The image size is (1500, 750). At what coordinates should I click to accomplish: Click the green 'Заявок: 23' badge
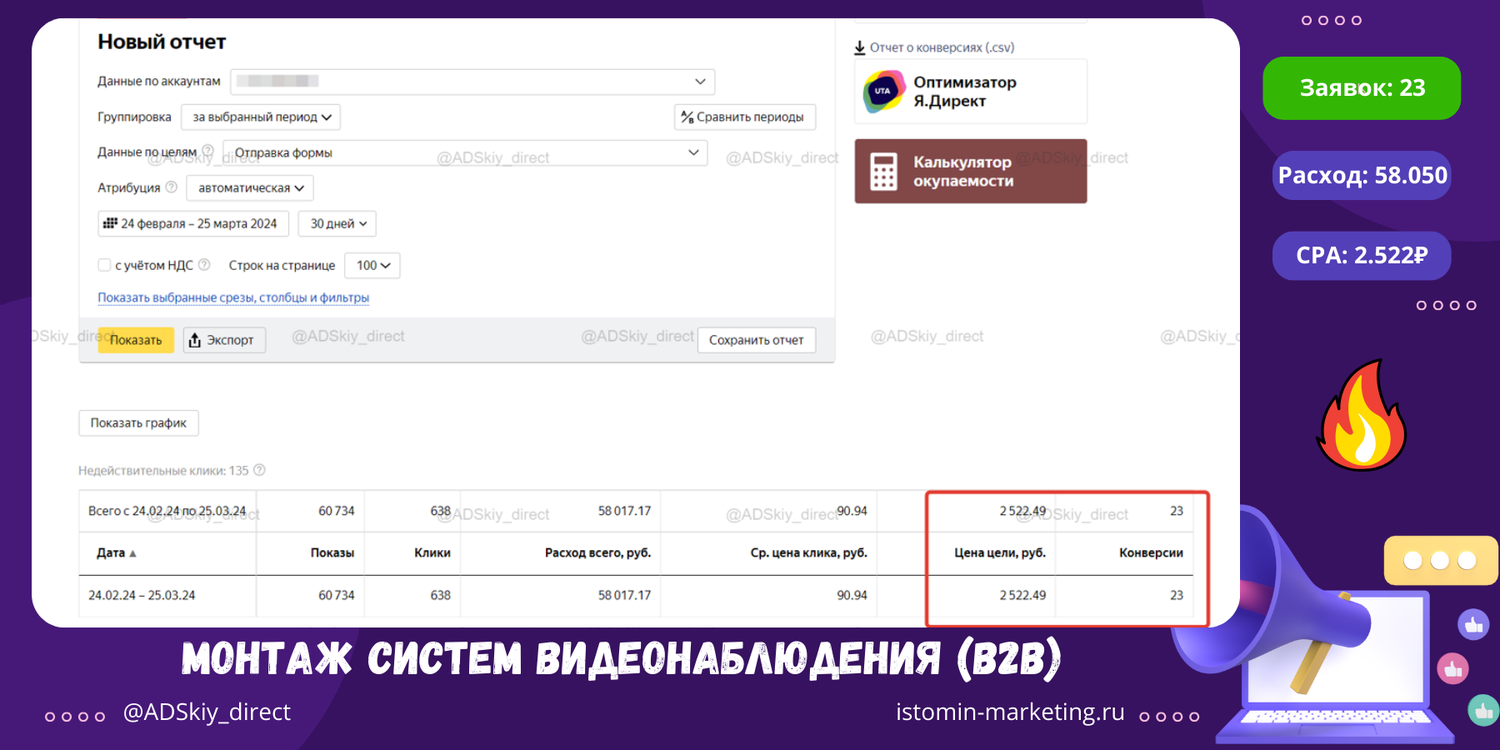click(1362, 88)
